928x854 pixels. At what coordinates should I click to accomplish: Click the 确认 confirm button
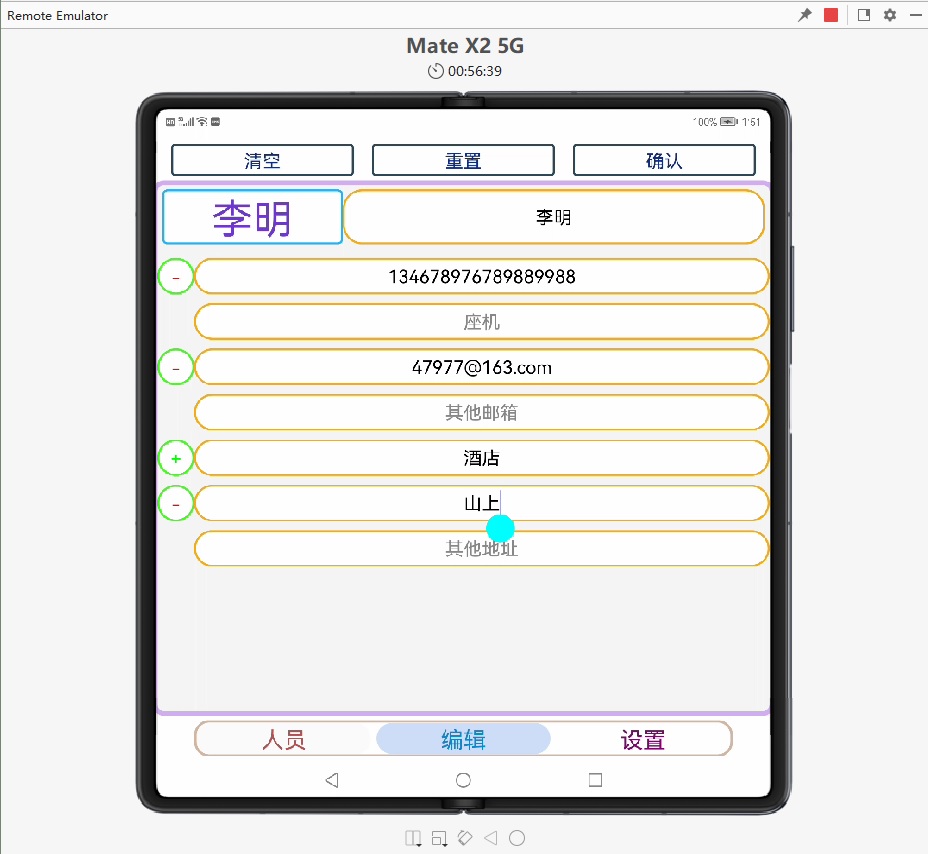click(x=664, y=160)
